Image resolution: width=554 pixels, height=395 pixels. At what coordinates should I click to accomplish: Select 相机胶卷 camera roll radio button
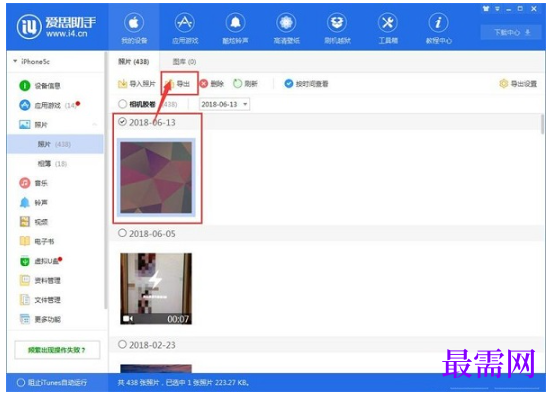point(122,104)
